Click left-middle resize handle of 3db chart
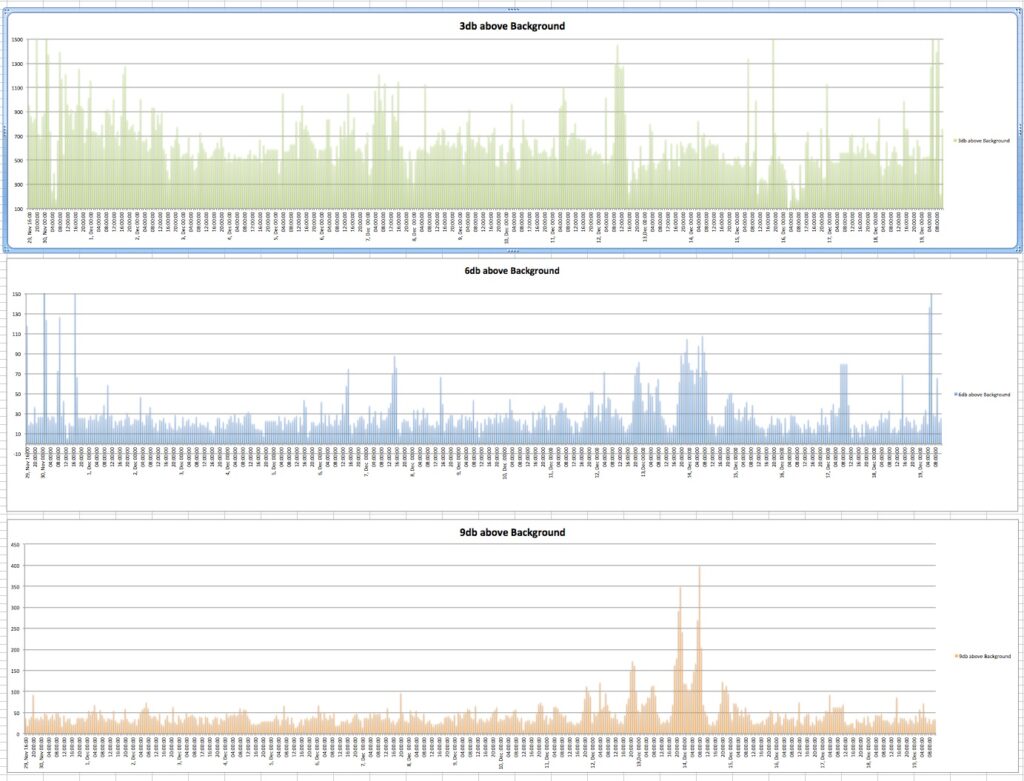Viewport: 1024px width, 781px height. pos(5,131)
